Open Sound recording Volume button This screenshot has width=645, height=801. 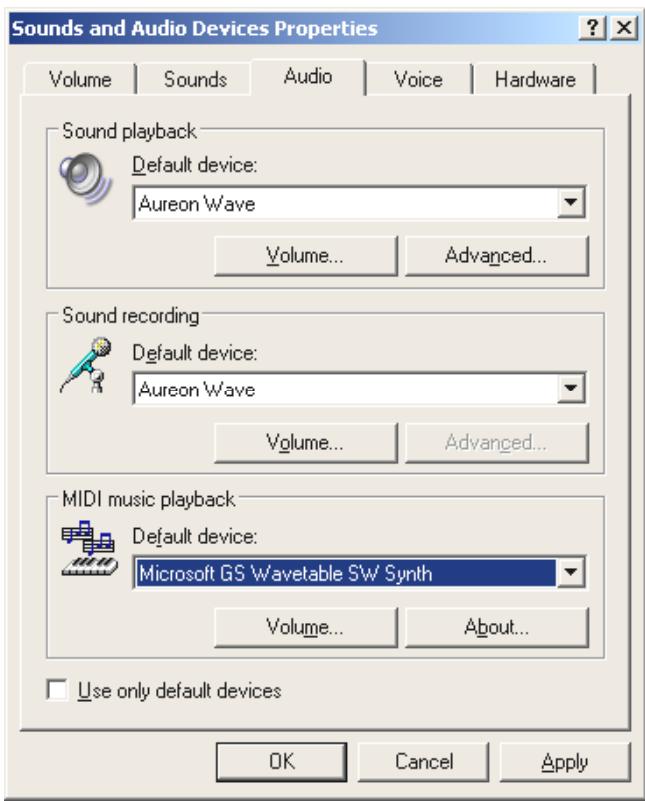point(305,442)
